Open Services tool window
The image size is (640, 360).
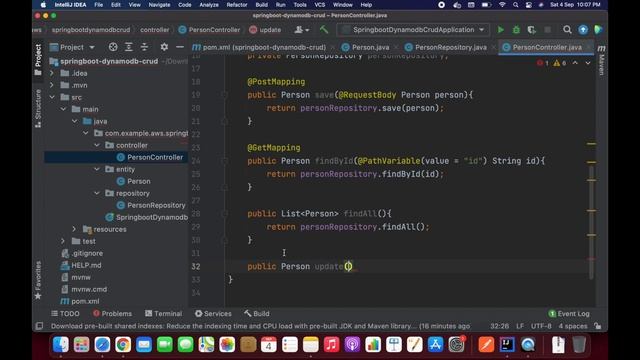pyautogui.click(x=213, y=313)
